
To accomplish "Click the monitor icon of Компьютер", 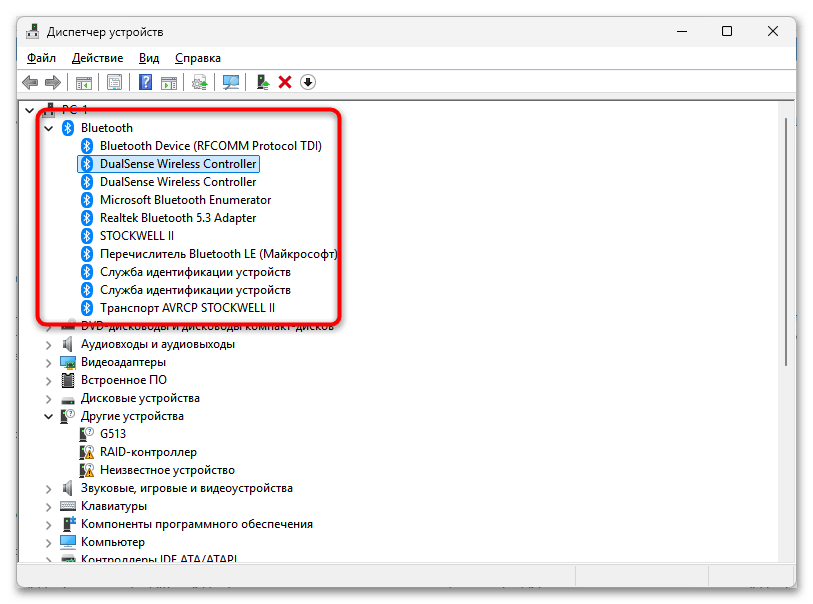I will [x=68, y=542].
